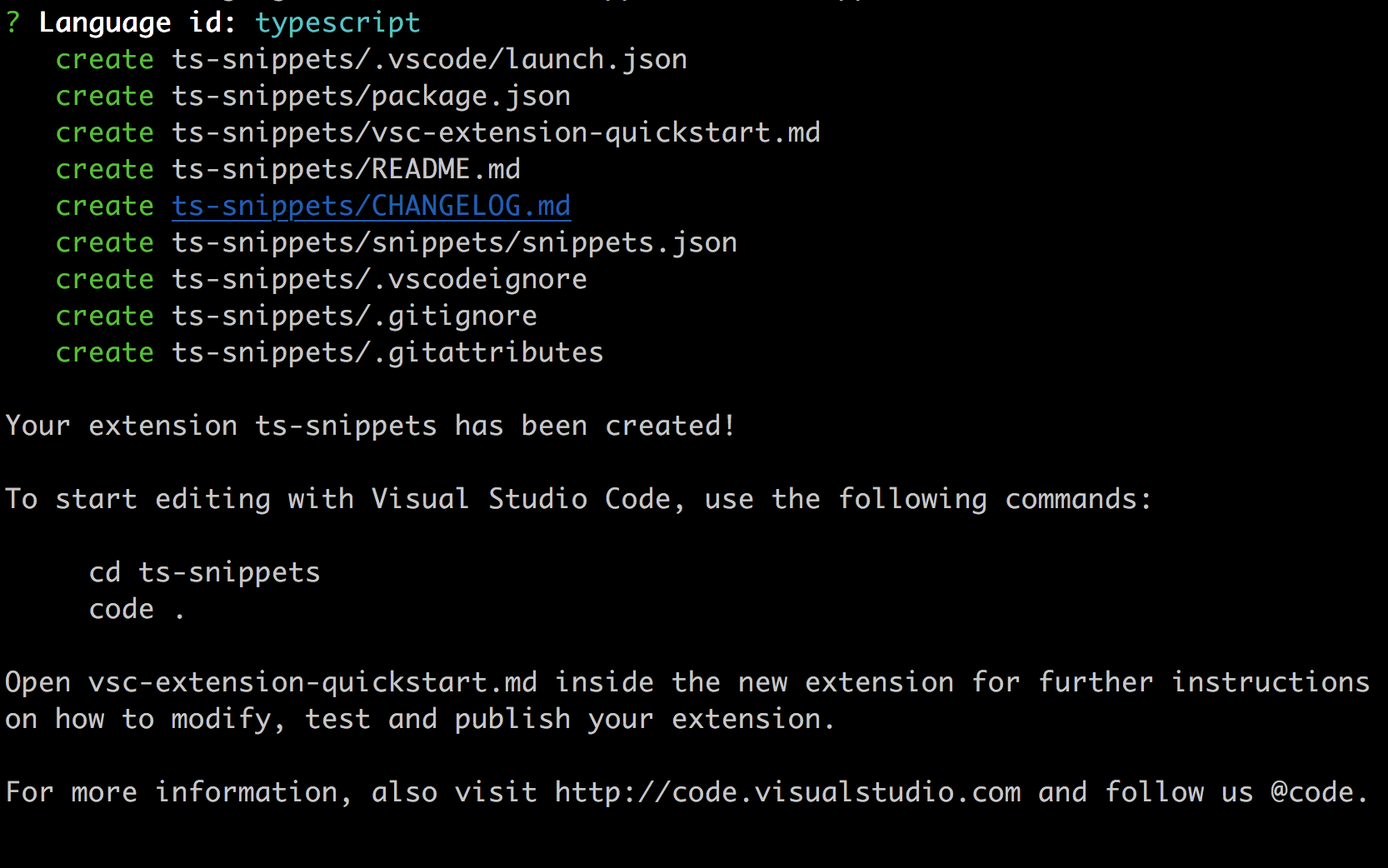Click ts-snippets/.gitignore path text
Image resolution: width=1388 pixels, height=868 pixels.
pyautogui.click(x=354, y=316)
